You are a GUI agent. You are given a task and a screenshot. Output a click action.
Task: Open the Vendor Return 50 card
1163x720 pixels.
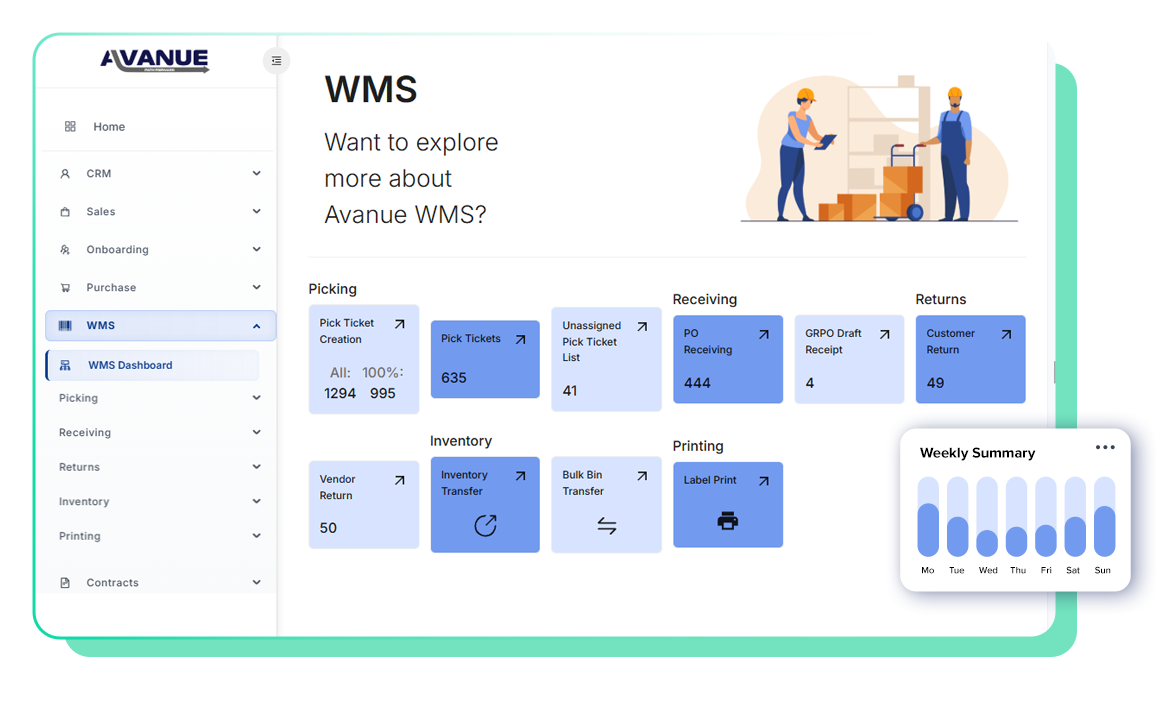coord(363,504)
